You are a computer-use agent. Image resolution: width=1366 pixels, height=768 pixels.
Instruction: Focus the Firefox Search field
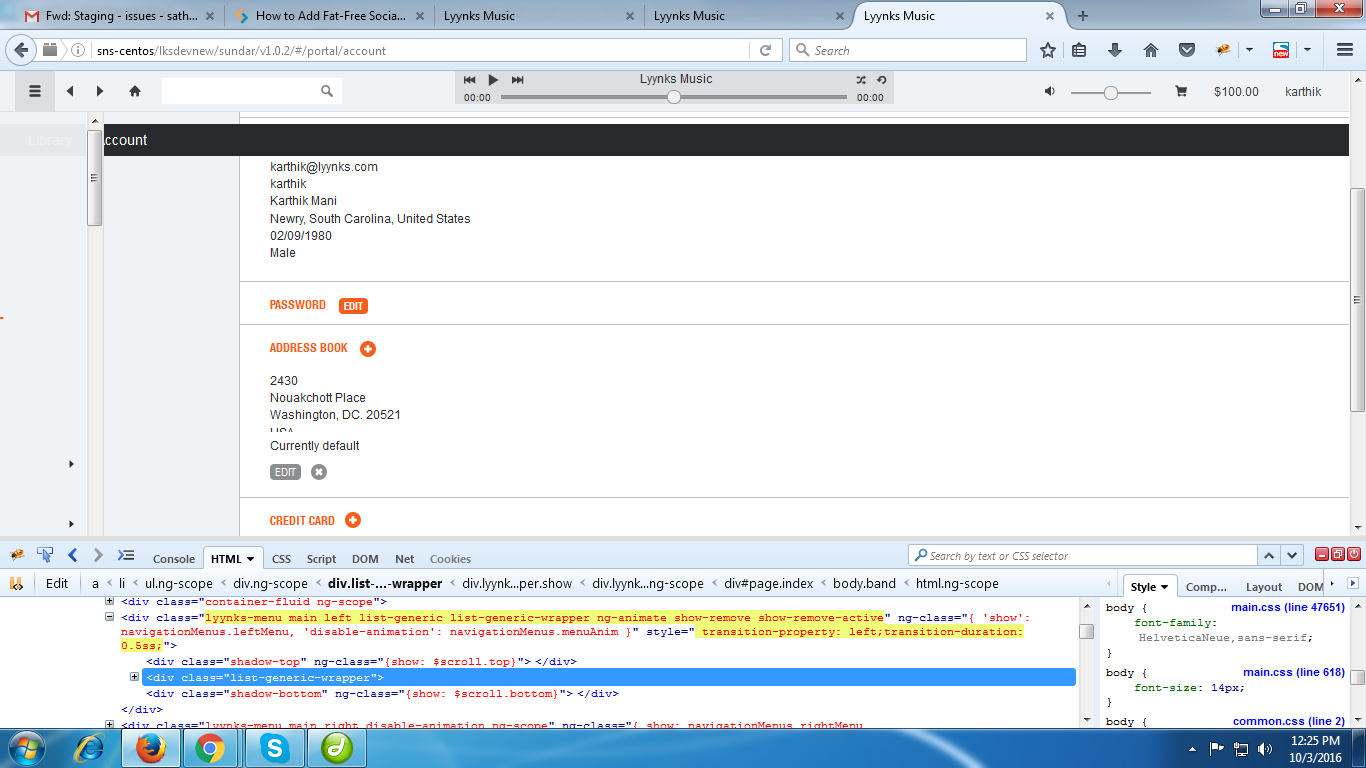pos(908,50)
